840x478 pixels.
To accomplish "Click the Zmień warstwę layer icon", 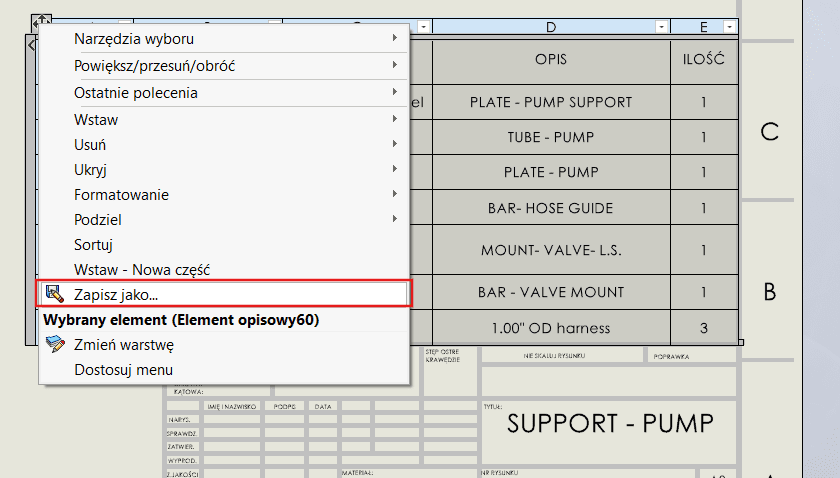I will 55,345.
